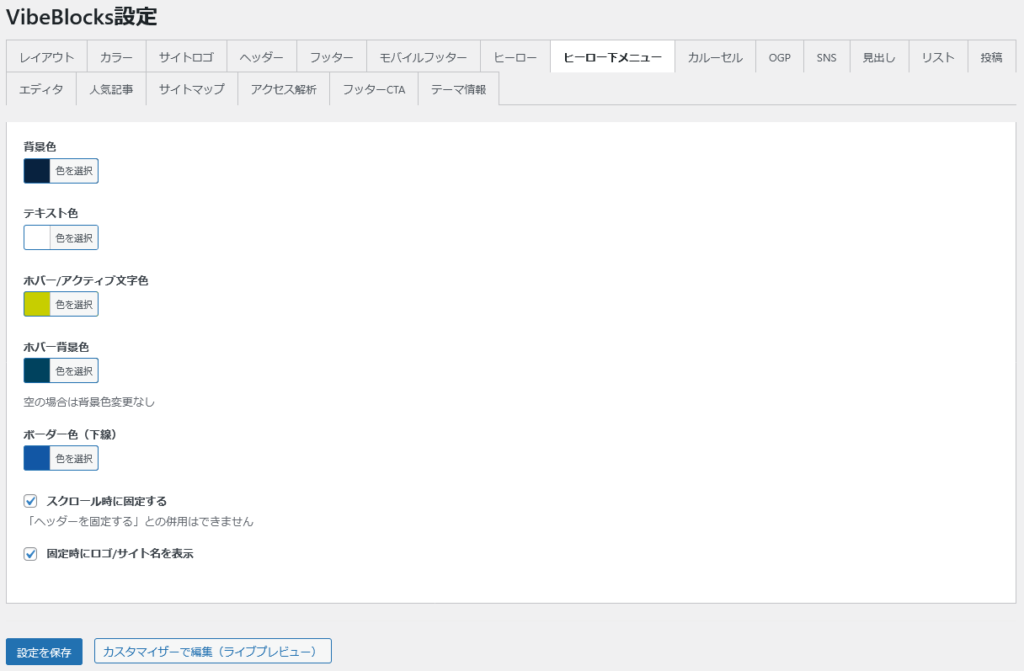
Task: Toggle the スクロール時に固定する checkbox
Action: (x=31, y=501)
